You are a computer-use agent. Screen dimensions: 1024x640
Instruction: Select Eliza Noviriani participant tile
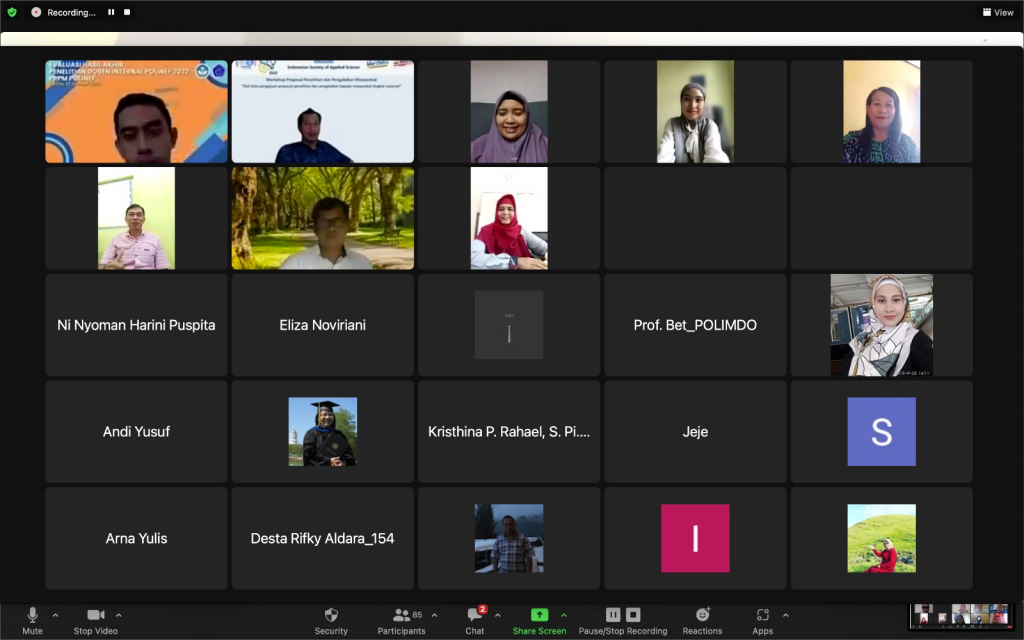pyautogui.click(x=323, y=325)
